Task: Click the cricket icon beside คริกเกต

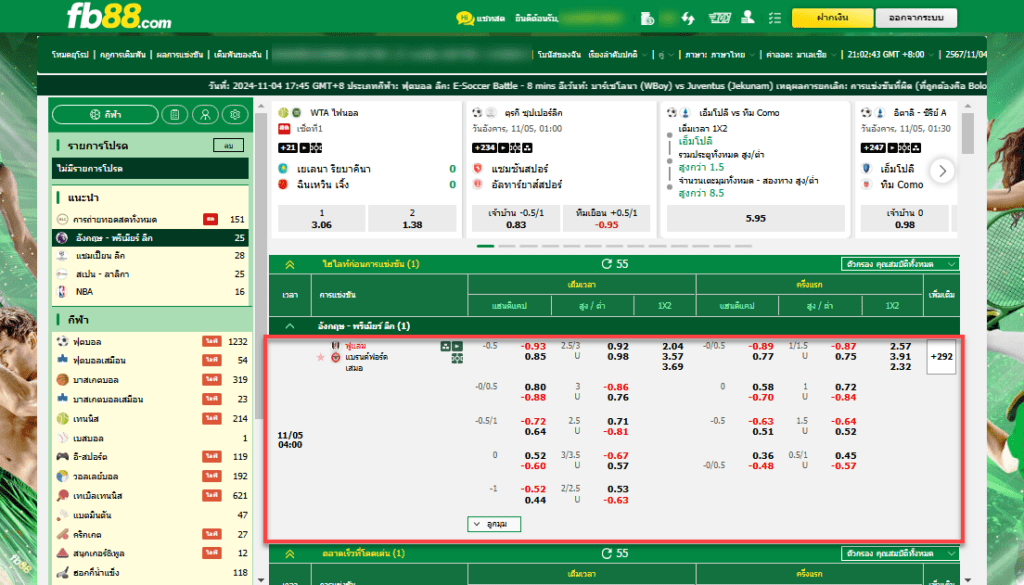Action: tap(63, 534)
